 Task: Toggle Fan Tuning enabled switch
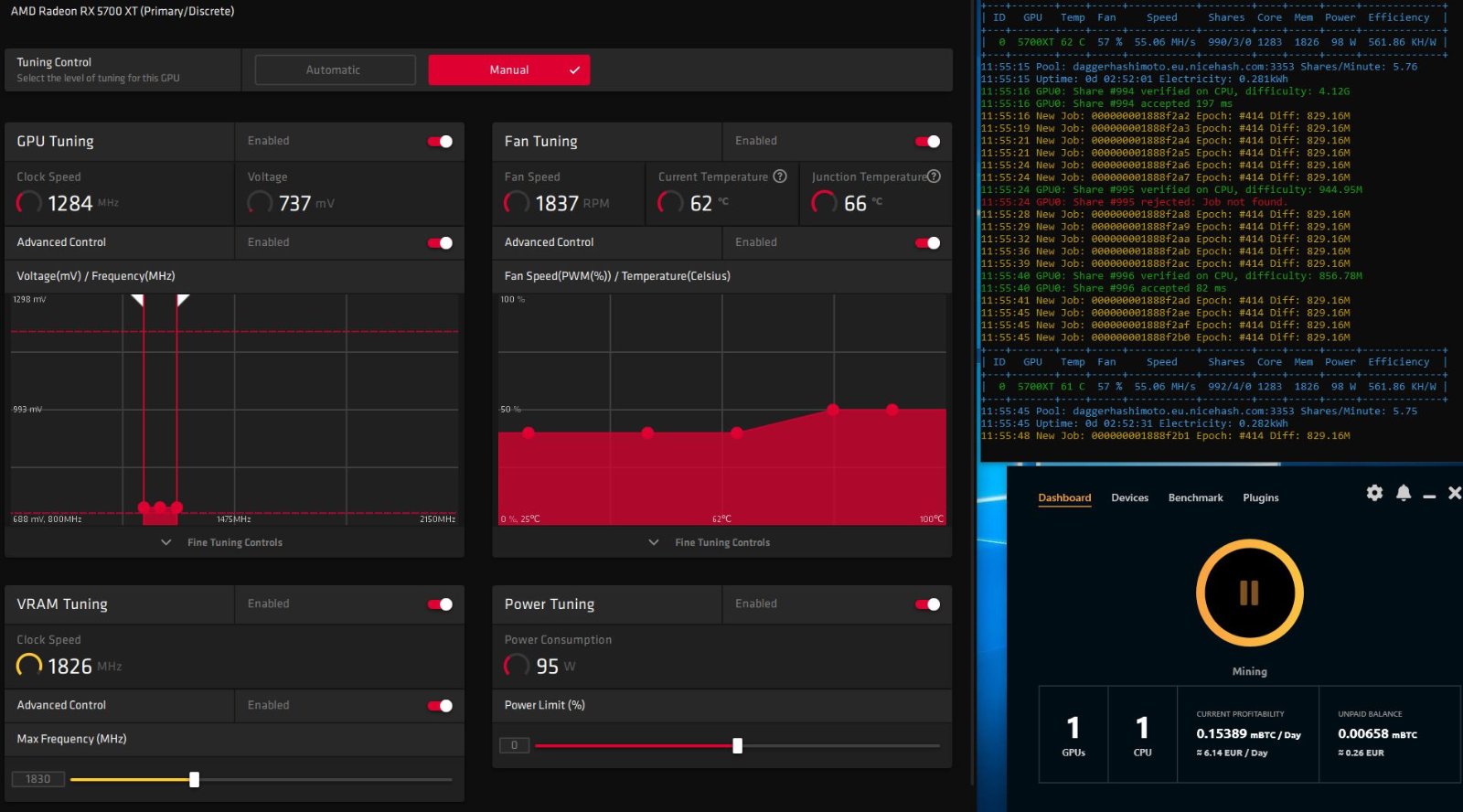pyautogui.click(x=927, y=141)
